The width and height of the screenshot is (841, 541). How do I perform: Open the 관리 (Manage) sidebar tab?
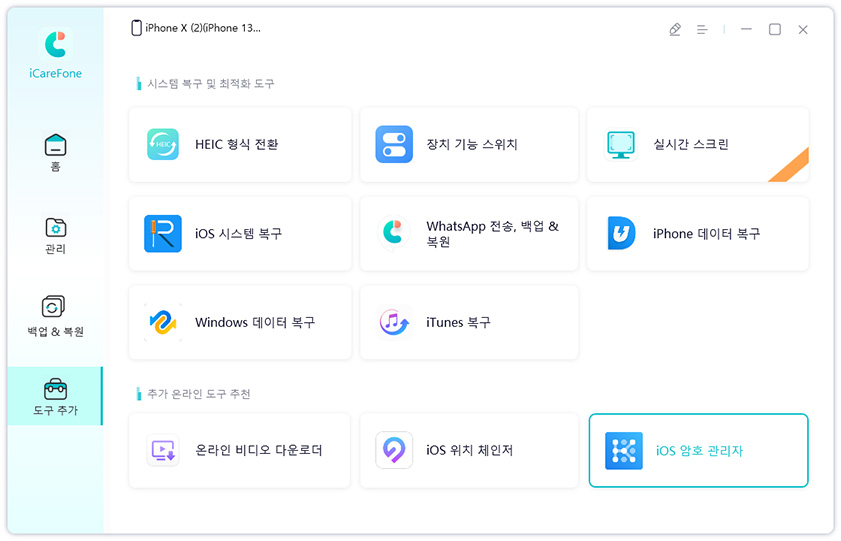[55, 235]
